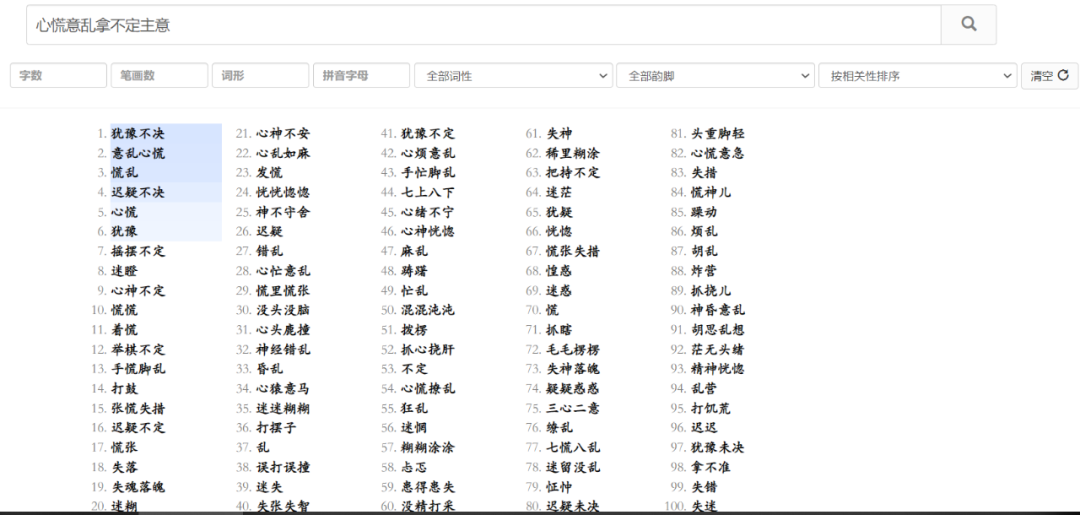Image resolution: width=1080 pixels, height=515 pixels.
Task: Click the search box containing 心慌意乱拿不定主意
Action: pos(484,25)
